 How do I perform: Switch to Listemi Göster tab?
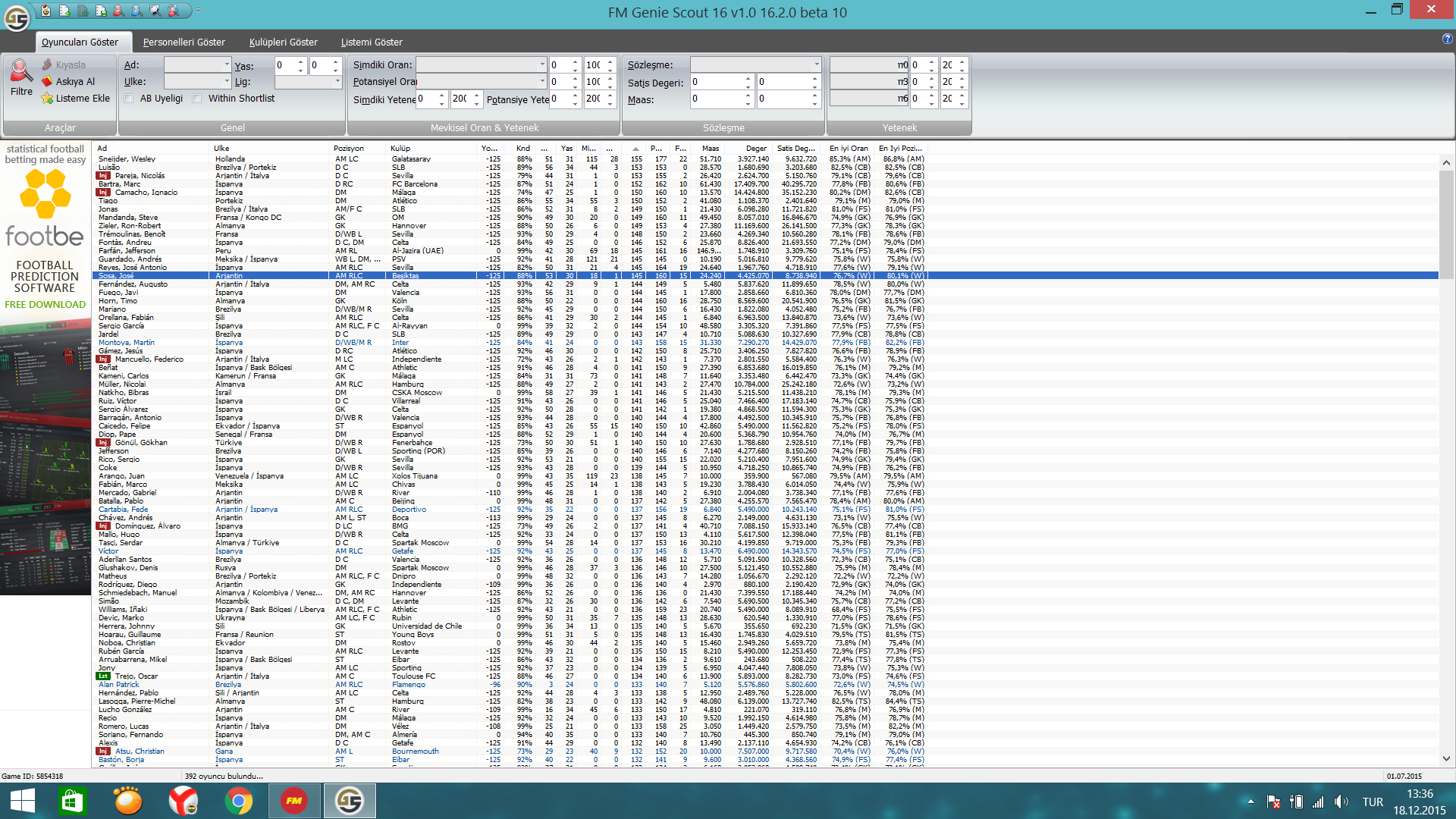click(x=372, y=42)
